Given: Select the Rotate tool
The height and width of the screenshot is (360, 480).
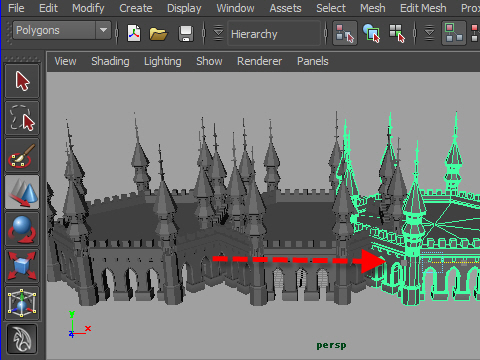Looking at the screenshot, I should coord(22,229).
